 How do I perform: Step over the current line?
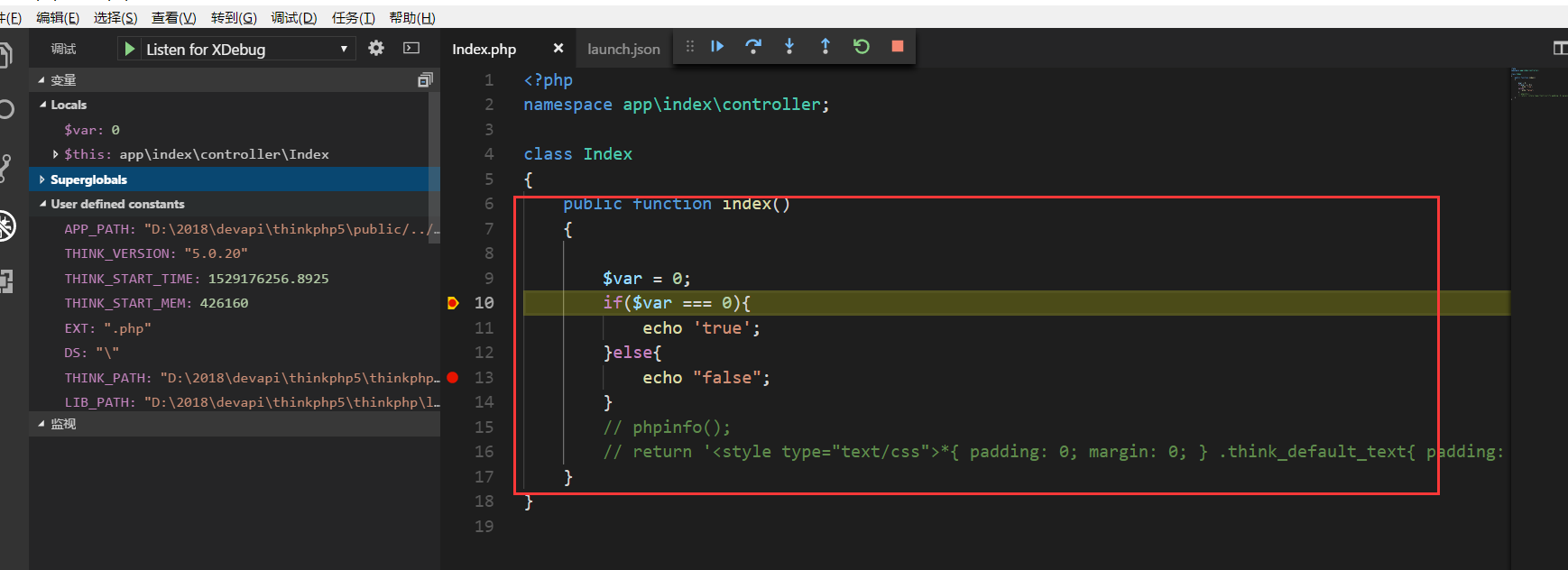pos(753,46)
